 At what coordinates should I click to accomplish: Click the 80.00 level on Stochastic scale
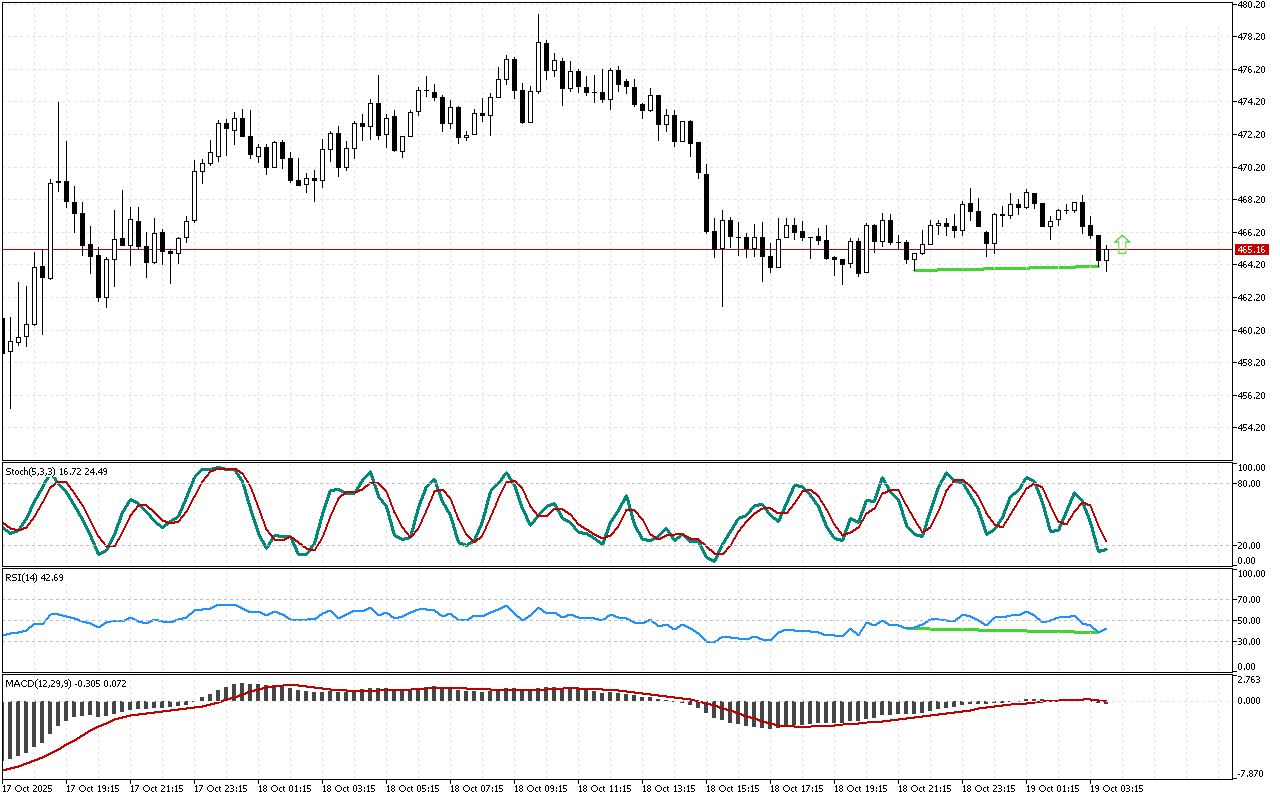(1250, 484)
